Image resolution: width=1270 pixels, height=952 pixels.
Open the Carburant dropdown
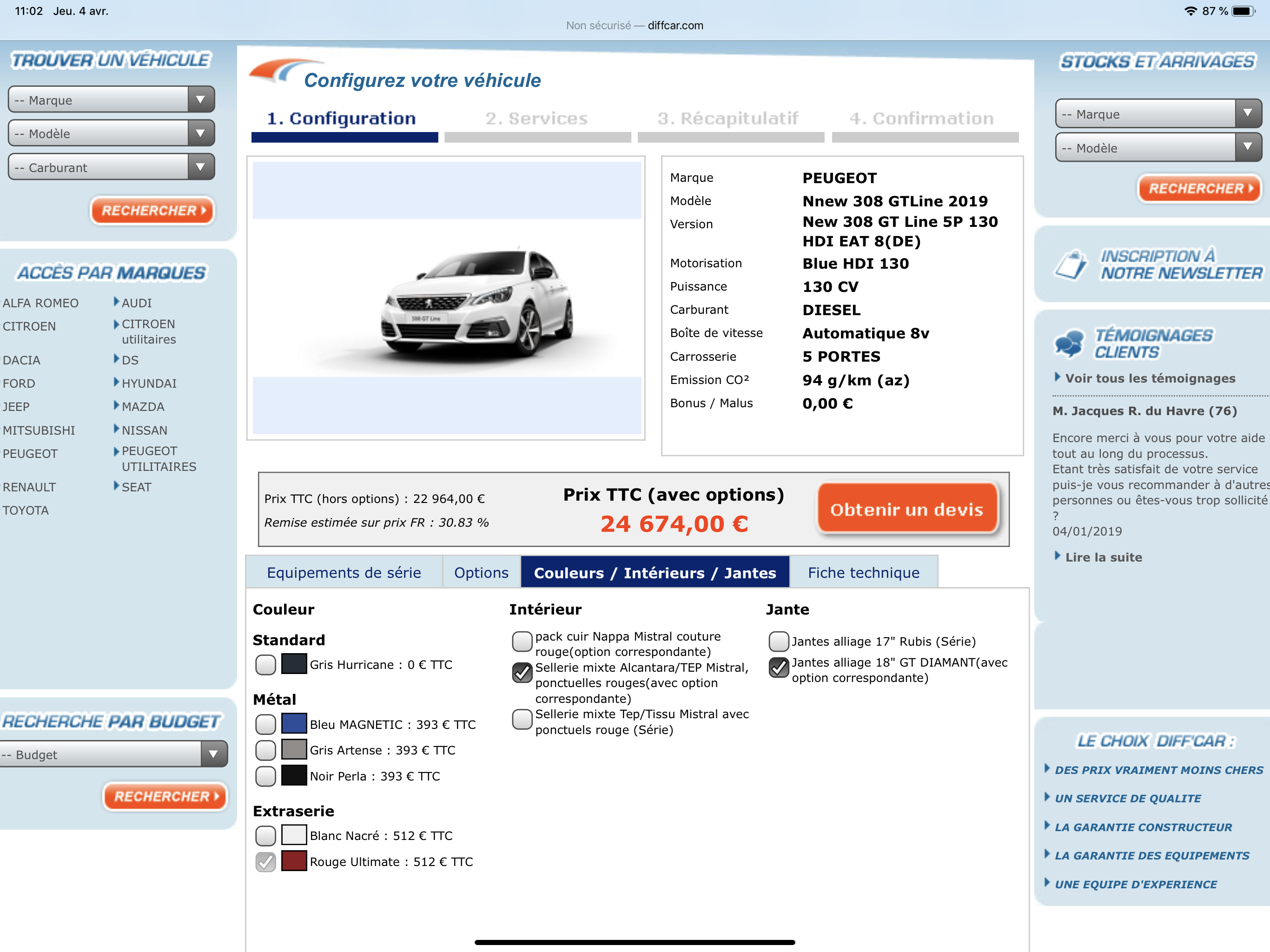(112, 167)
